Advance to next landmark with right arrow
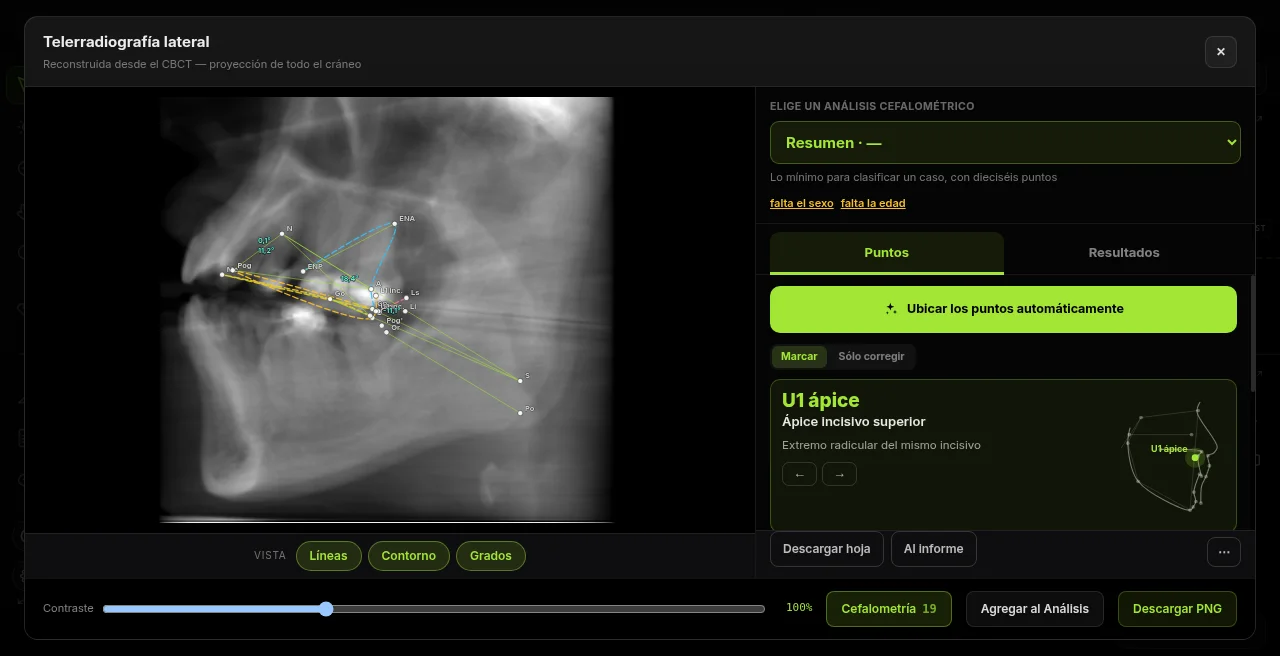 (839, 474)
